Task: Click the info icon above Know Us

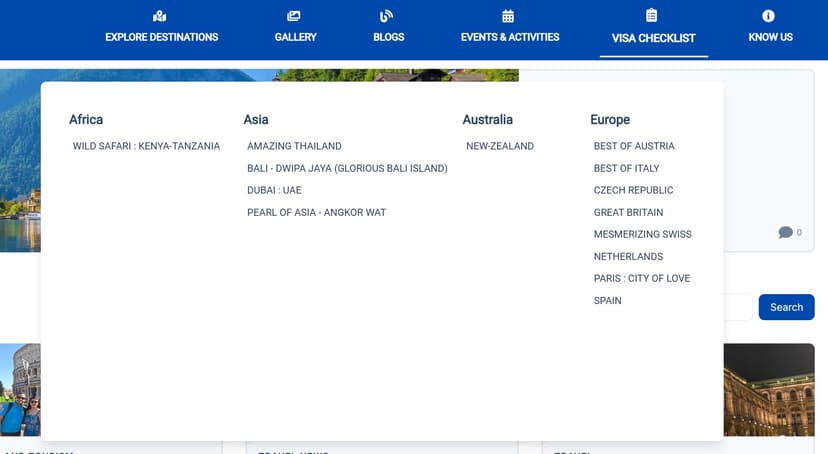Action: point(768,16)
